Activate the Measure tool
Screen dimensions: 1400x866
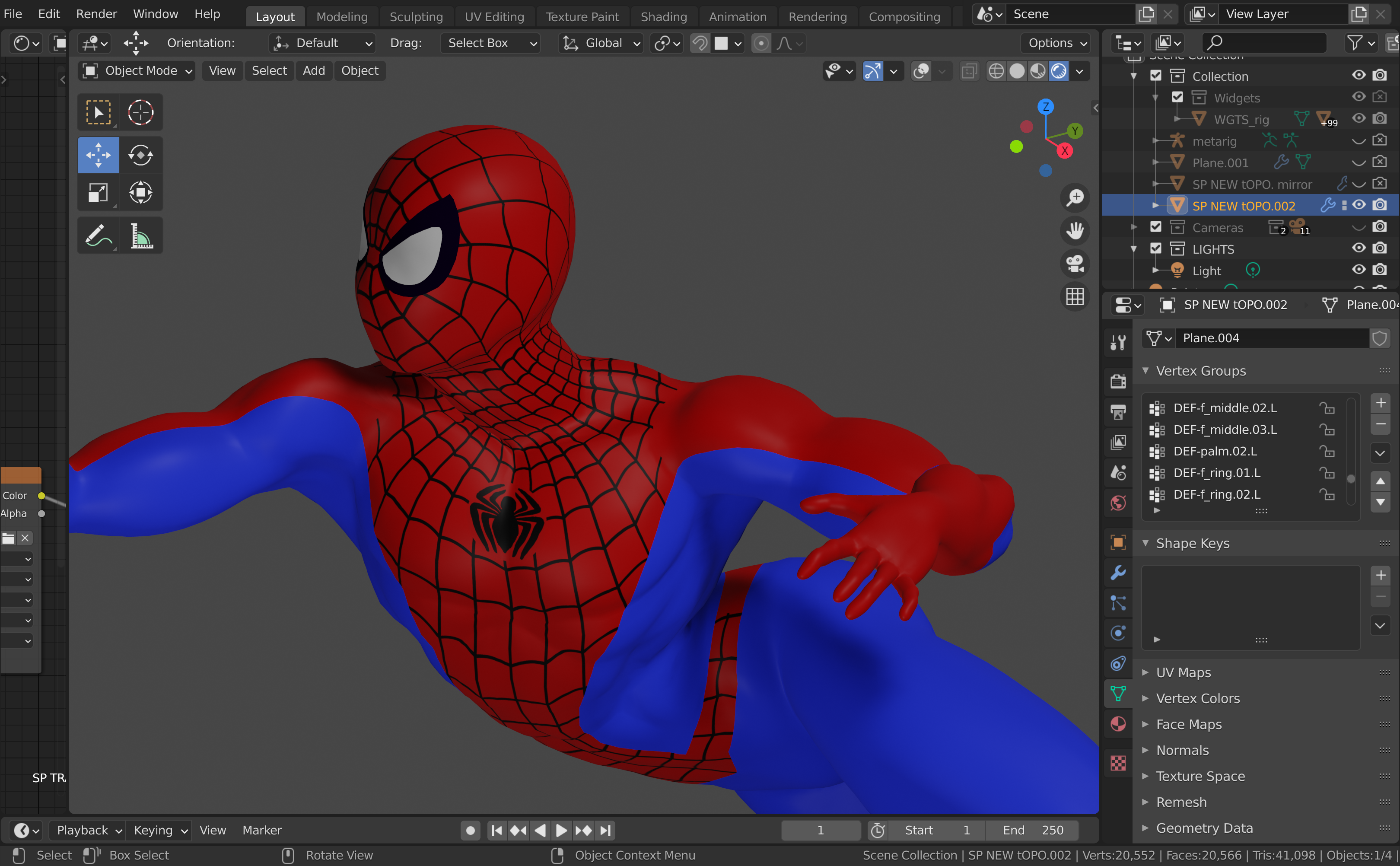[x=140, y=236]
